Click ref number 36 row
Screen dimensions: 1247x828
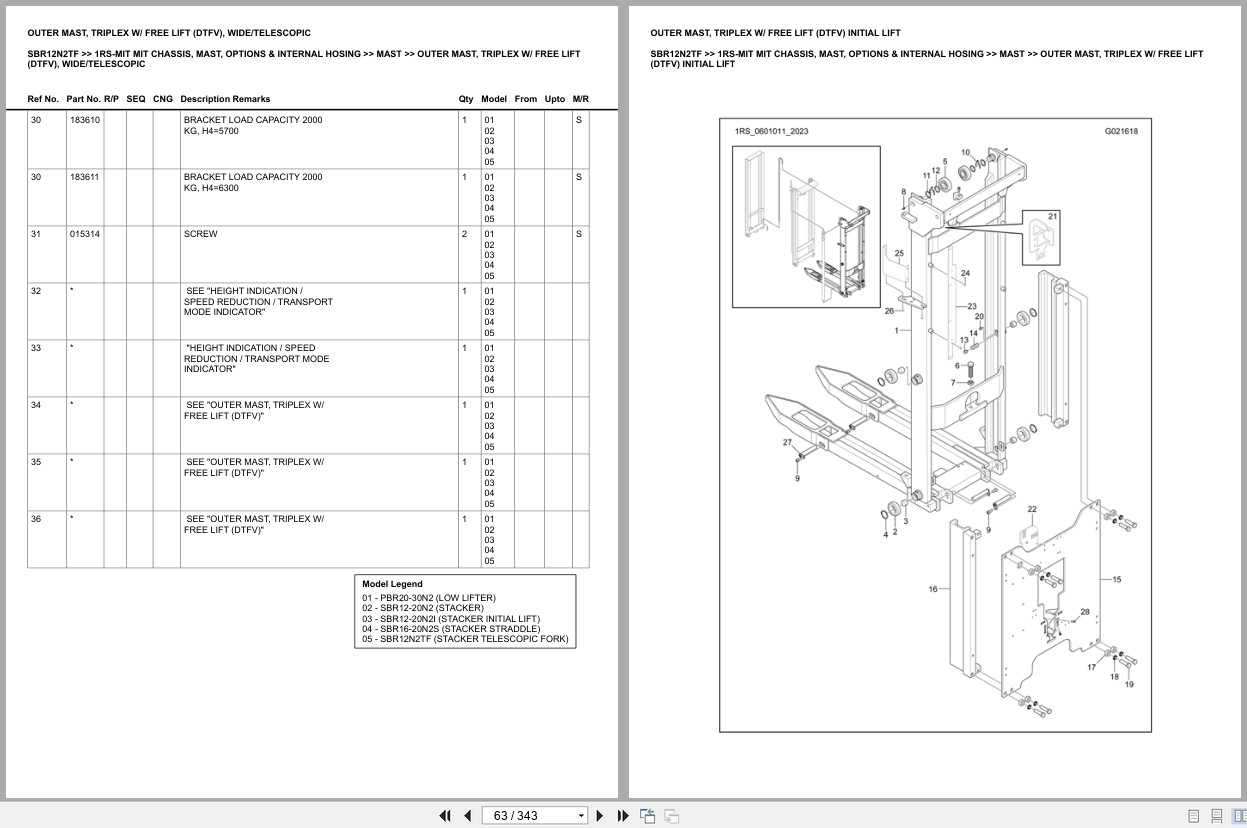click(308, 539)
